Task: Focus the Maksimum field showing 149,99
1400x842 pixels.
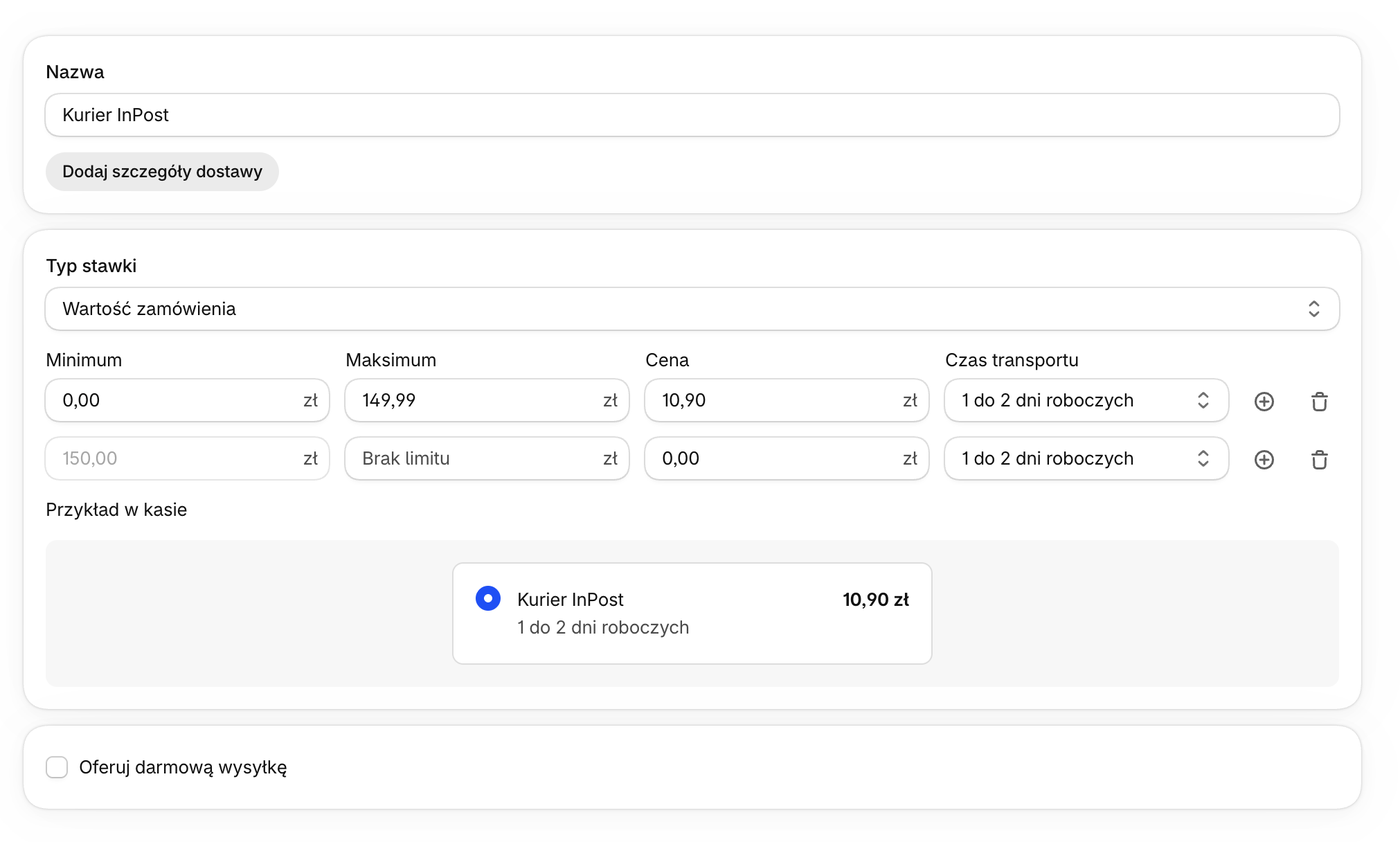Action: [x=487, y=400]
